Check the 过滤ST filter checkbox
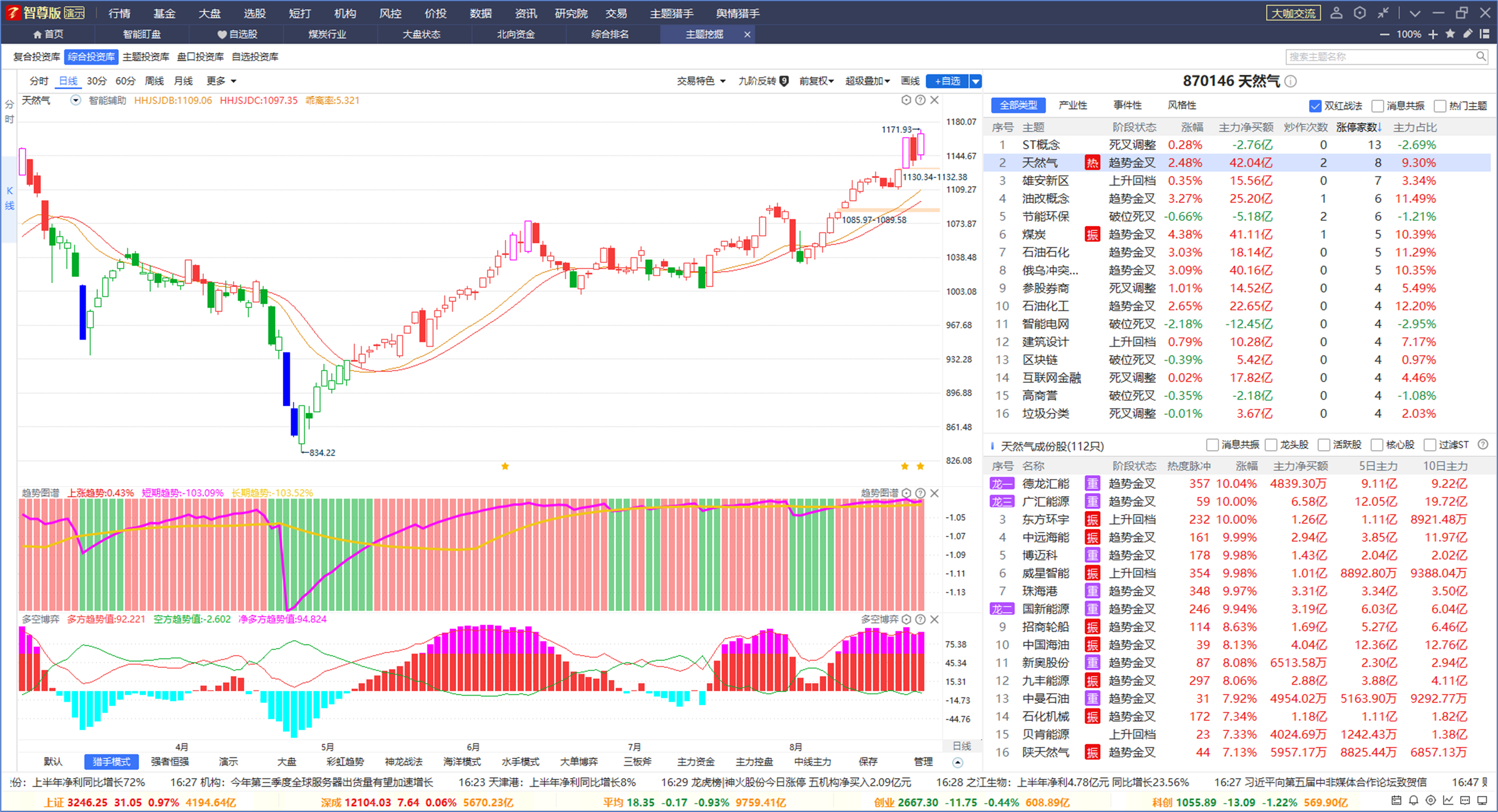Image resolution: width=1498 pixels, height=812 pixels. (1430, 445)
